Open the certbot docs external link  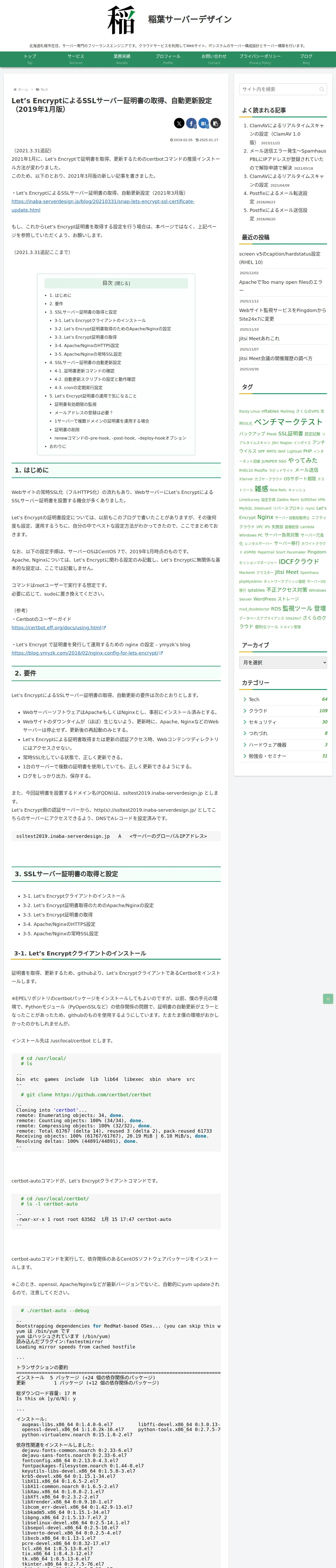pos(59,627)
